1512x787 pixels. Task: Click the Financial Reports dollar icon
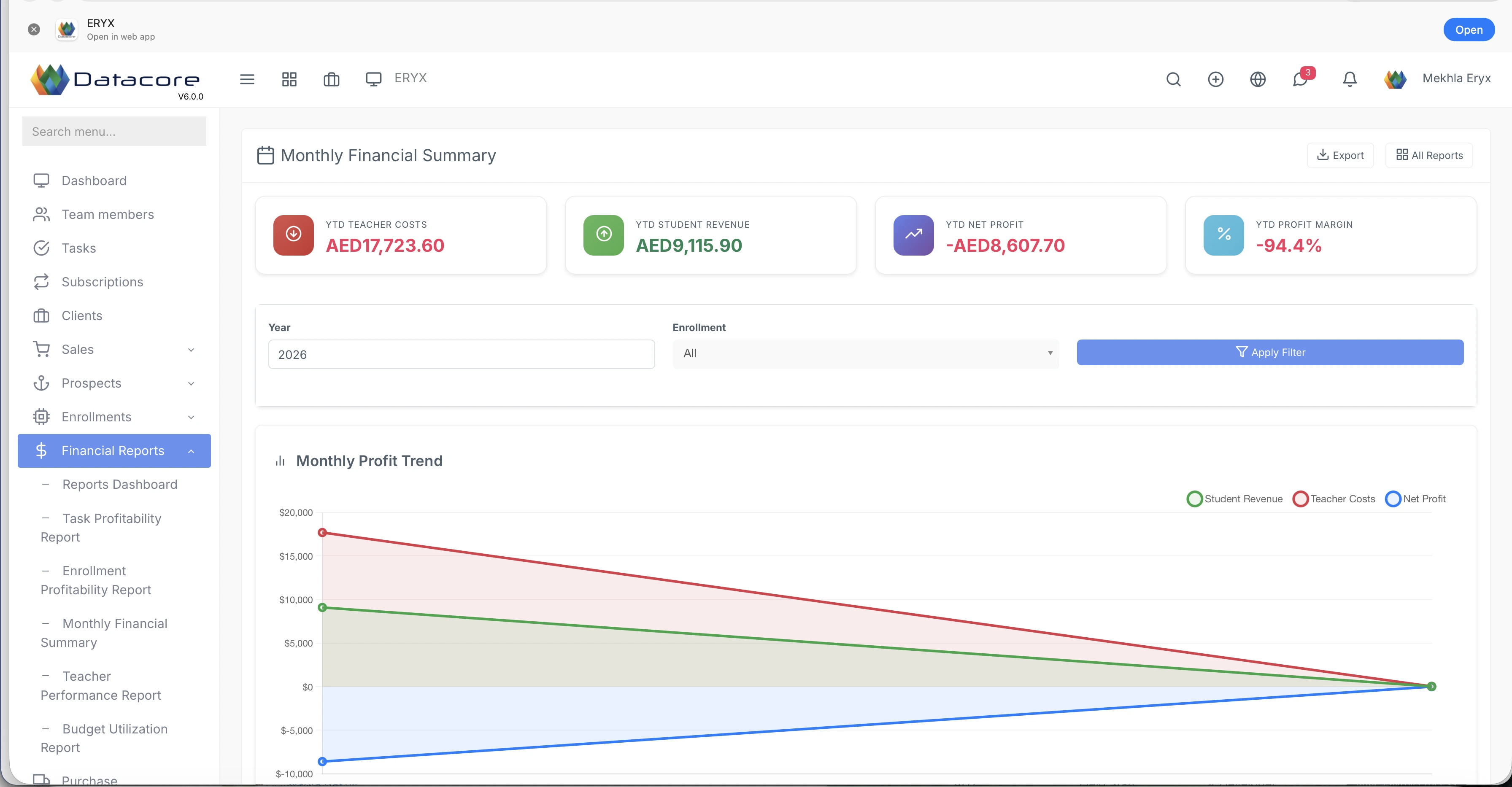pyautogui.click(x=41, y=451)
